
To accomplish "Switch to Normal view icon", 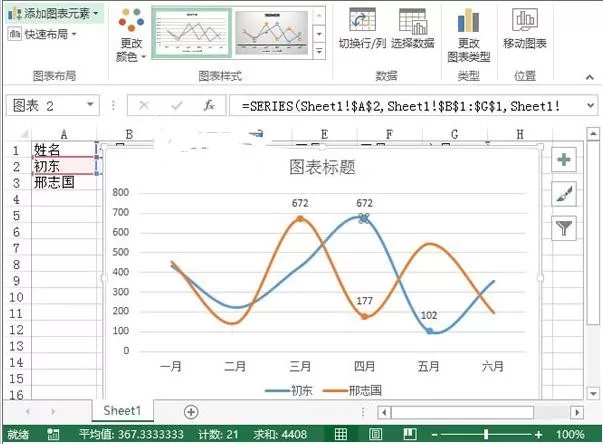I will click(341, 434).
